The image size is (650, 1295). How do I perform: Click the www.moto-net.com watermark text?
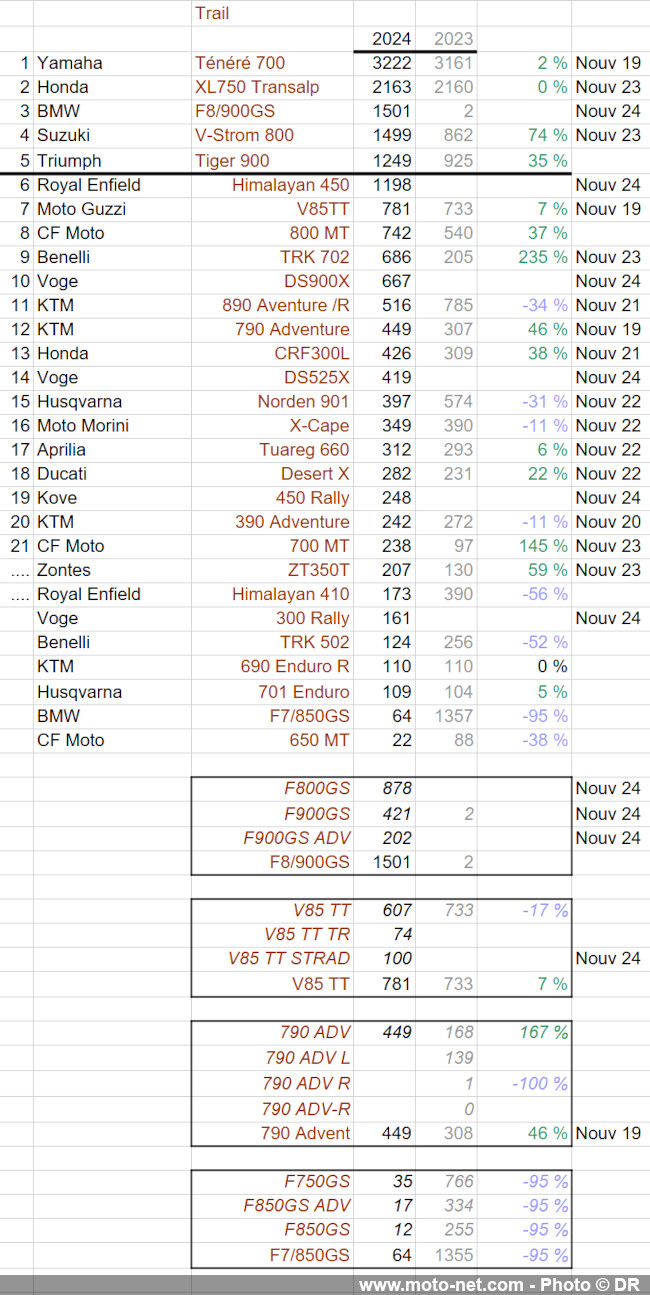point(440,1285)
